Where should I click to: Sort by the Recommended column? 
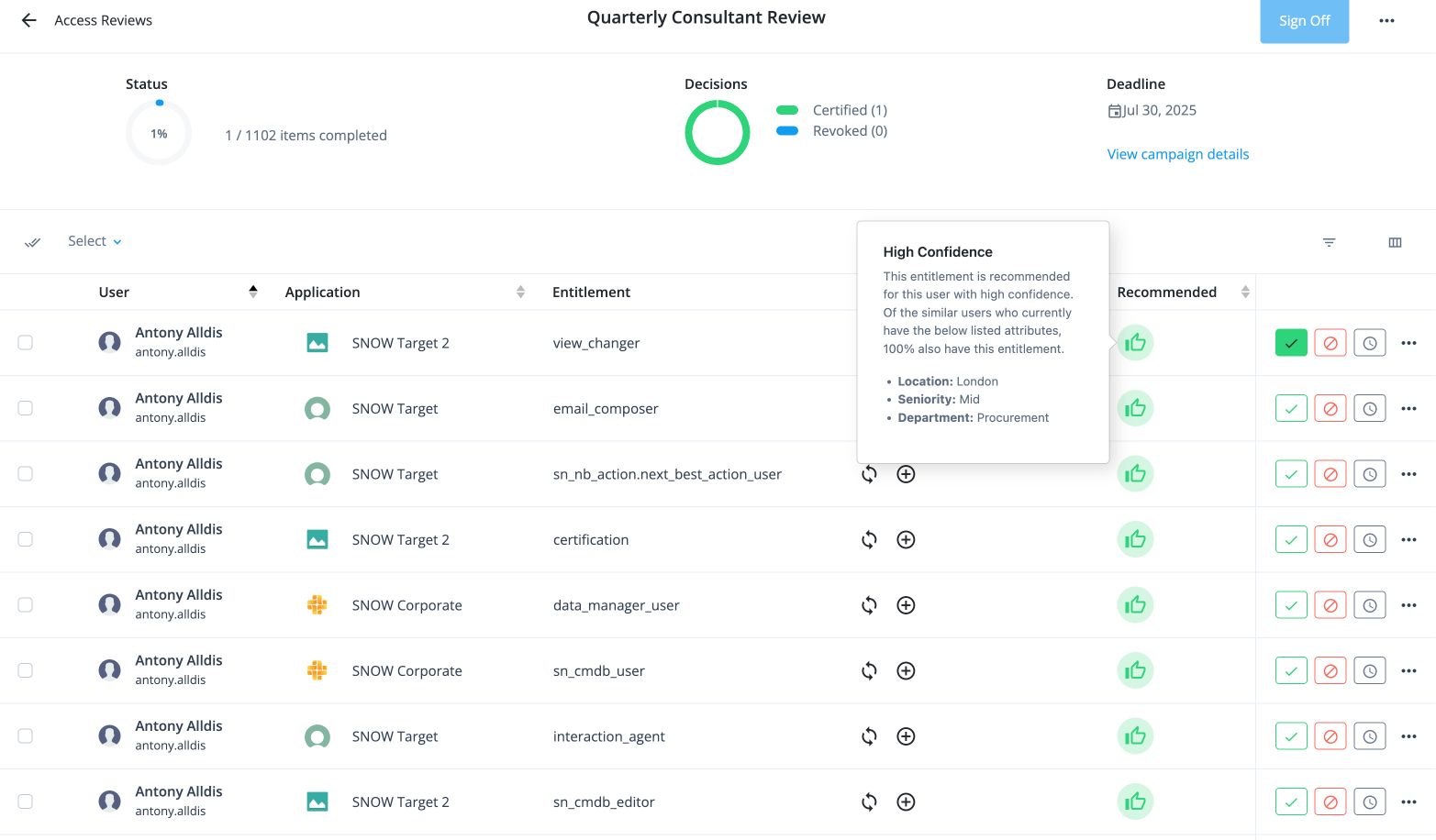(x=1245, y=291)
